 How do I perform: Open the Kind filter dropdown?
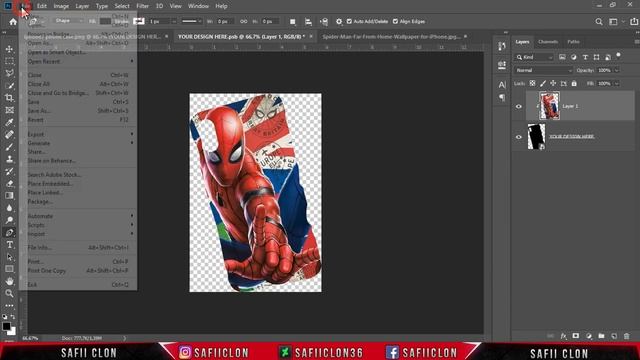click(534, 57)
